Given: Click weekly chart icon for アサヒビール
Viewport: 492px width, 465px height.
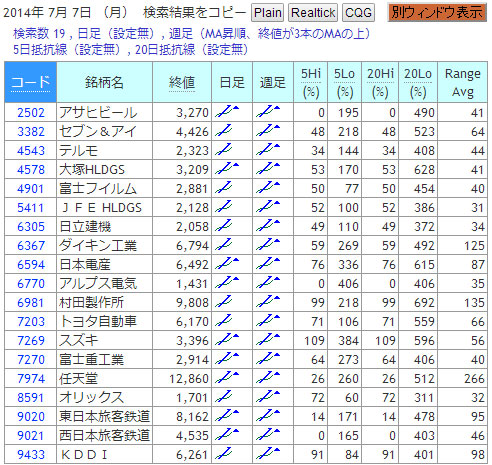Looking at the screenshot, I should click(x=268, y=111).
